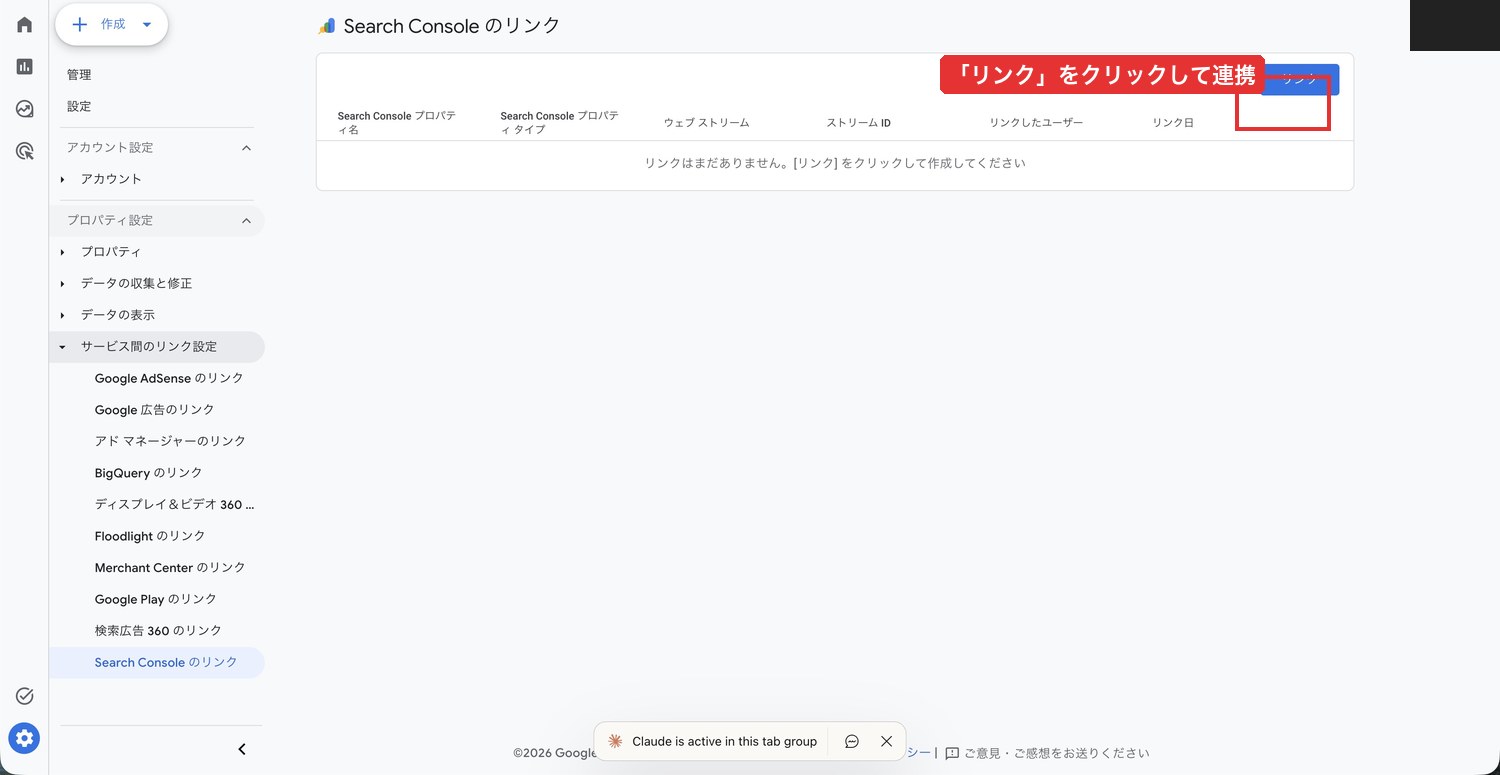Click the checkmark circle icon above the gear
This screenshot has height=775, width=1500.
click(24, 696)
